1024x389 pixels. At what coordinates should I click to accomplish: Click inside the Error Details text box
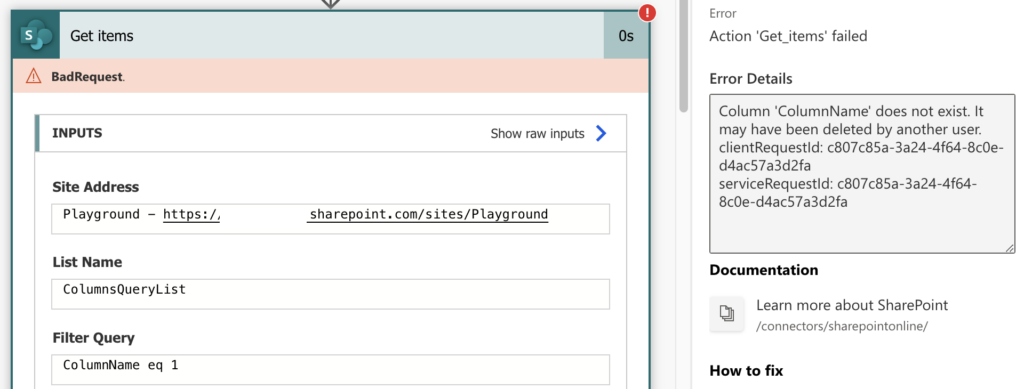pyautogui.click(x=862, y=174)
